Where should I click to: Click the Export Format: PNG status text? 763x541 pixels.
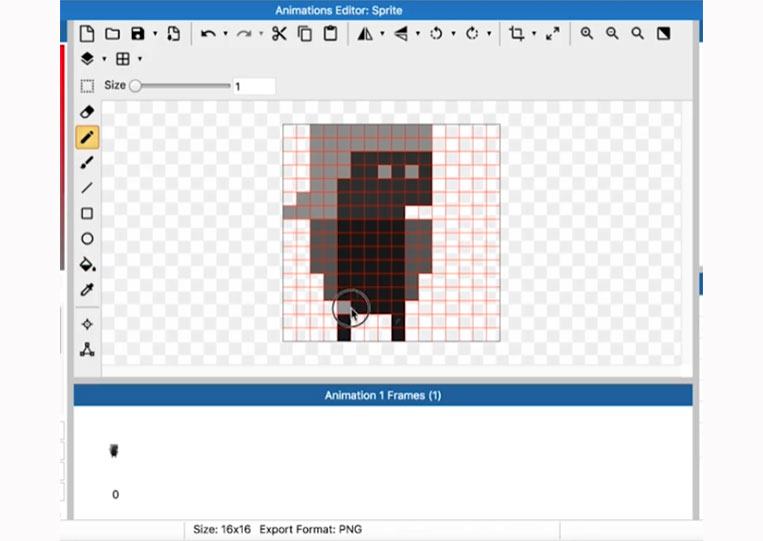coord(310,529)
